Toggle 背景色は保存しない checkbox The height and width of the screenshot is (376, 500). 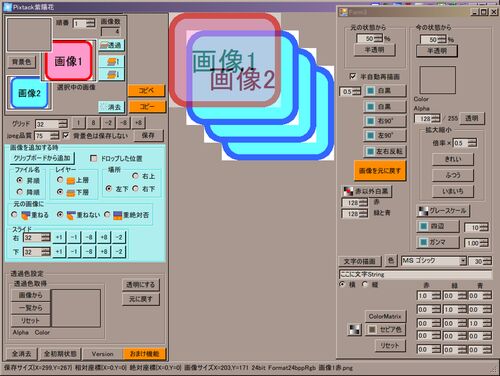pyautogui.click(x=66, y=135)
